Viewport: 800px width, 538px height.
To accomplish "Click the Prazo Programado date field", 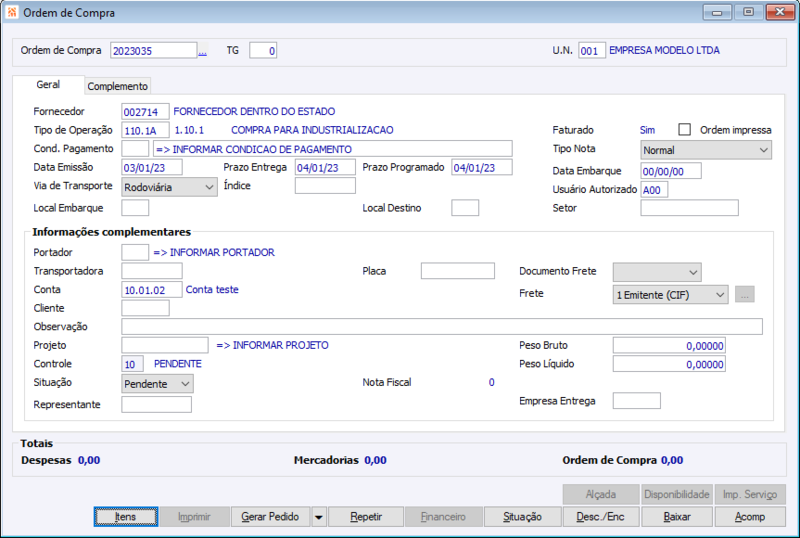I will [482, 167].
